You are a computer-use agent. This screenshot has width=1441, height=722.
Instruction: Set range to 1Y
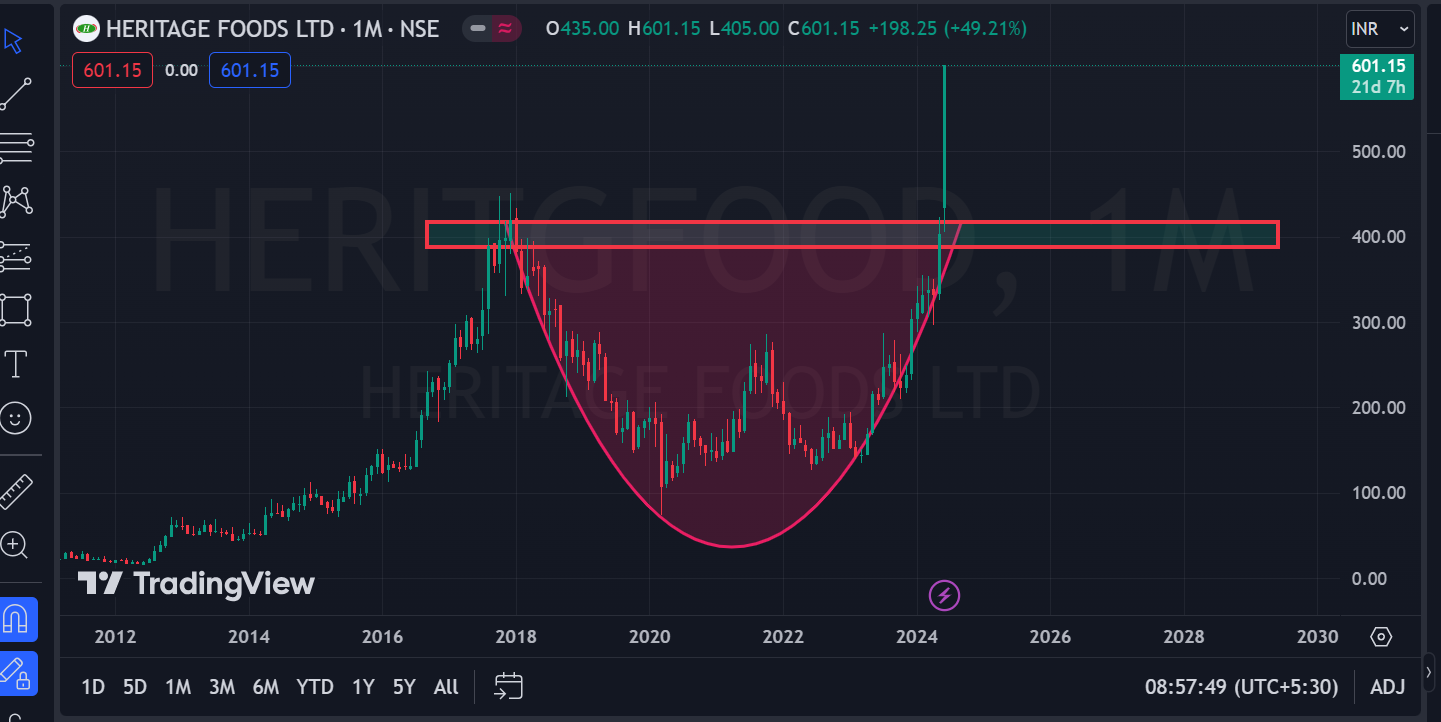(363, 687)
